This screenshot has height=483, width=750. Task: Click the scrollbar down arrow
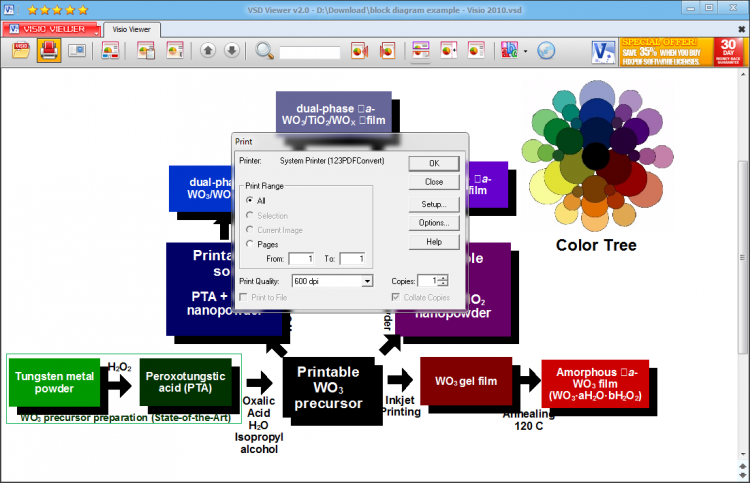click(743, 454)
